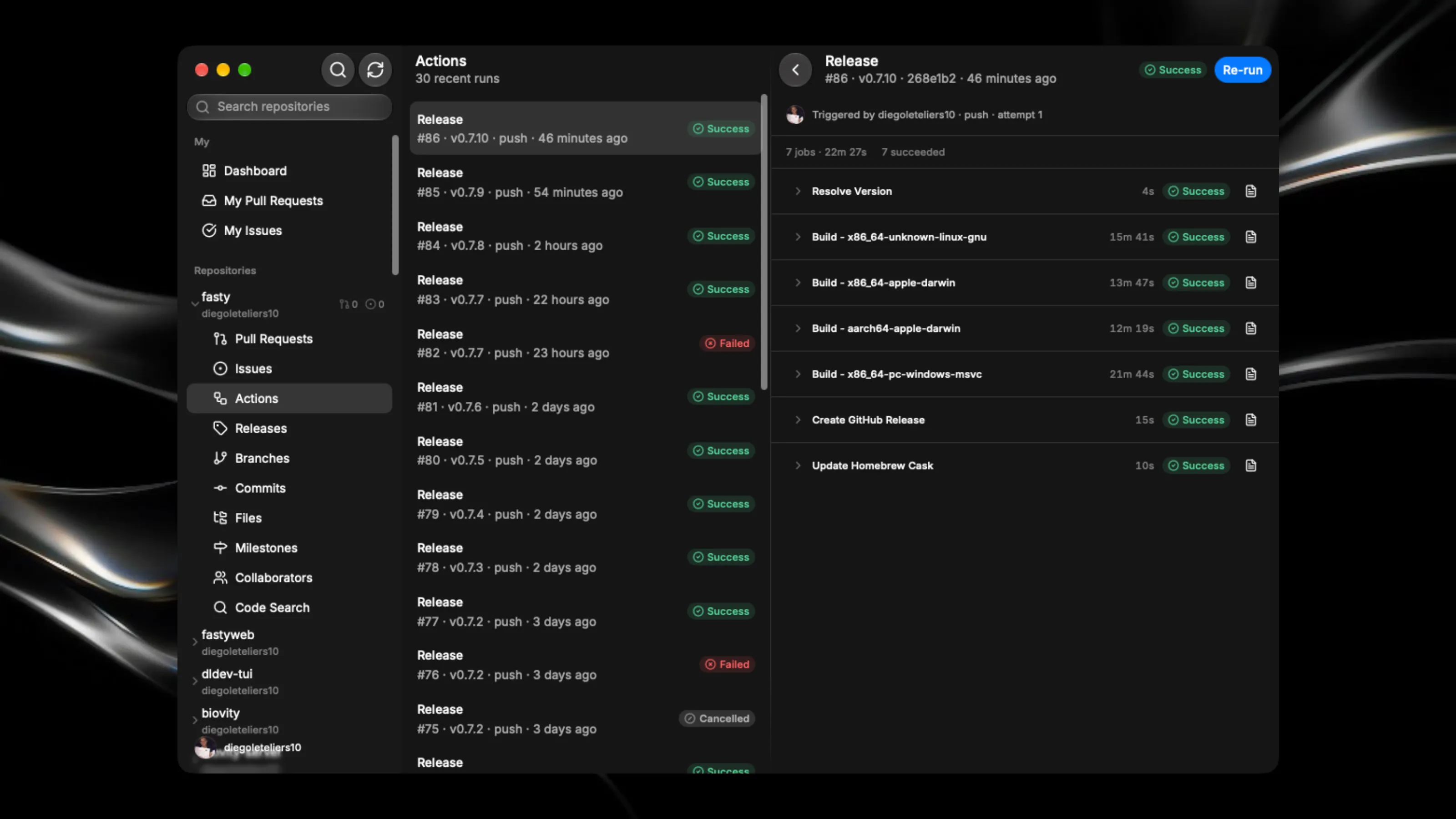Go back using the chevron arrow button
Viewport: 1456px width, 819px height.
795,70
